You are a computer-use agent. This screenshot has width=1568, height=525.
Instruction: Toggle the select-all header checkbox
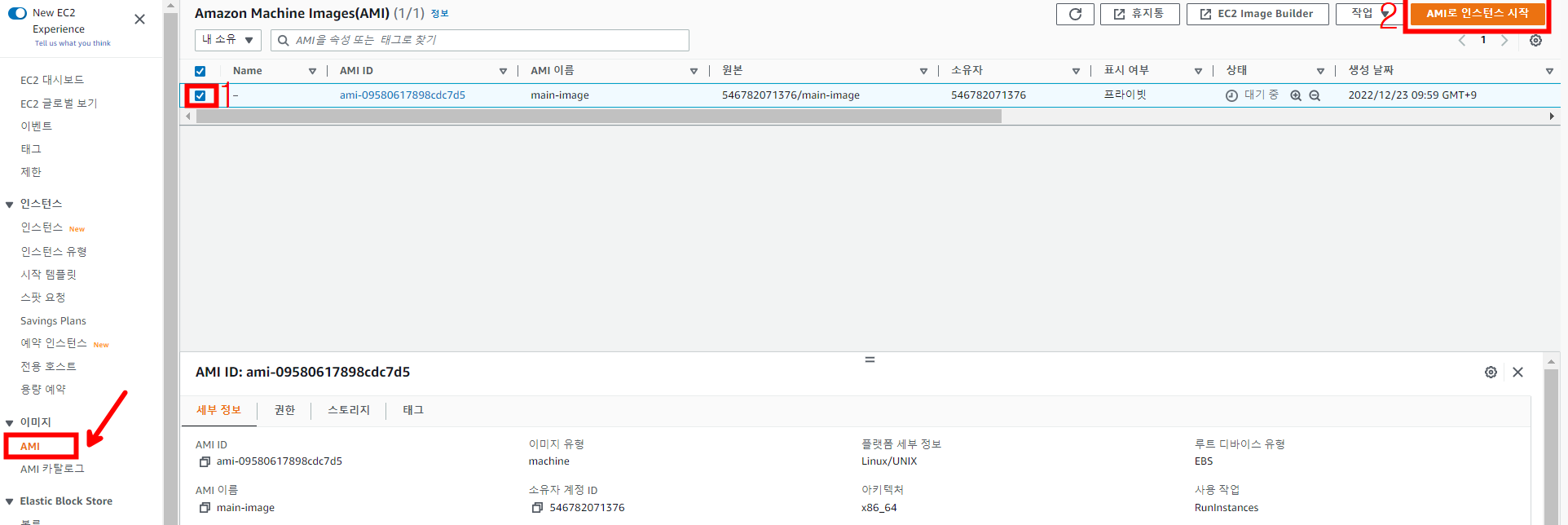click(200, 71)
